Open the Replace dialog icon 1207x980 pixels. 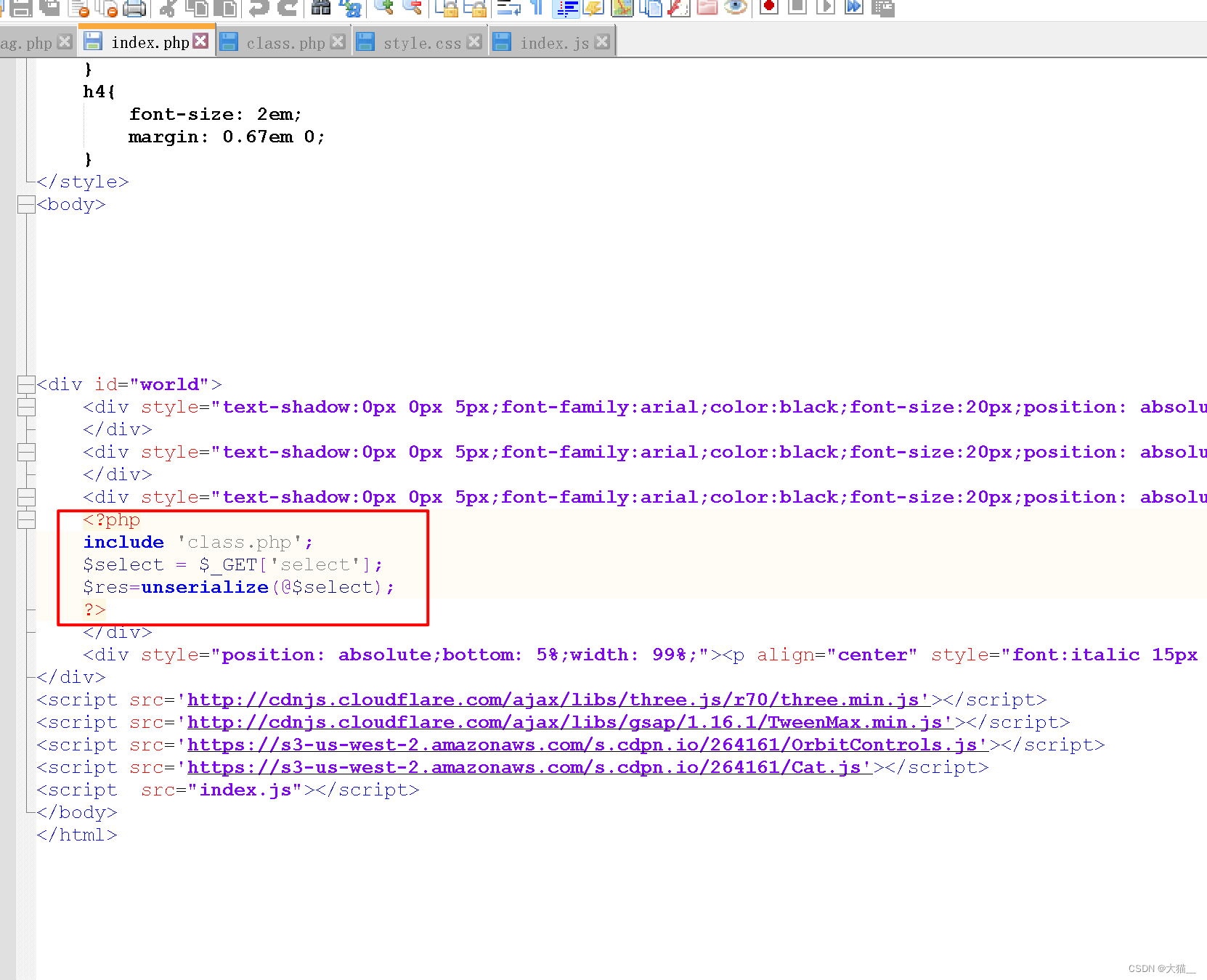(x=351, y=8)
